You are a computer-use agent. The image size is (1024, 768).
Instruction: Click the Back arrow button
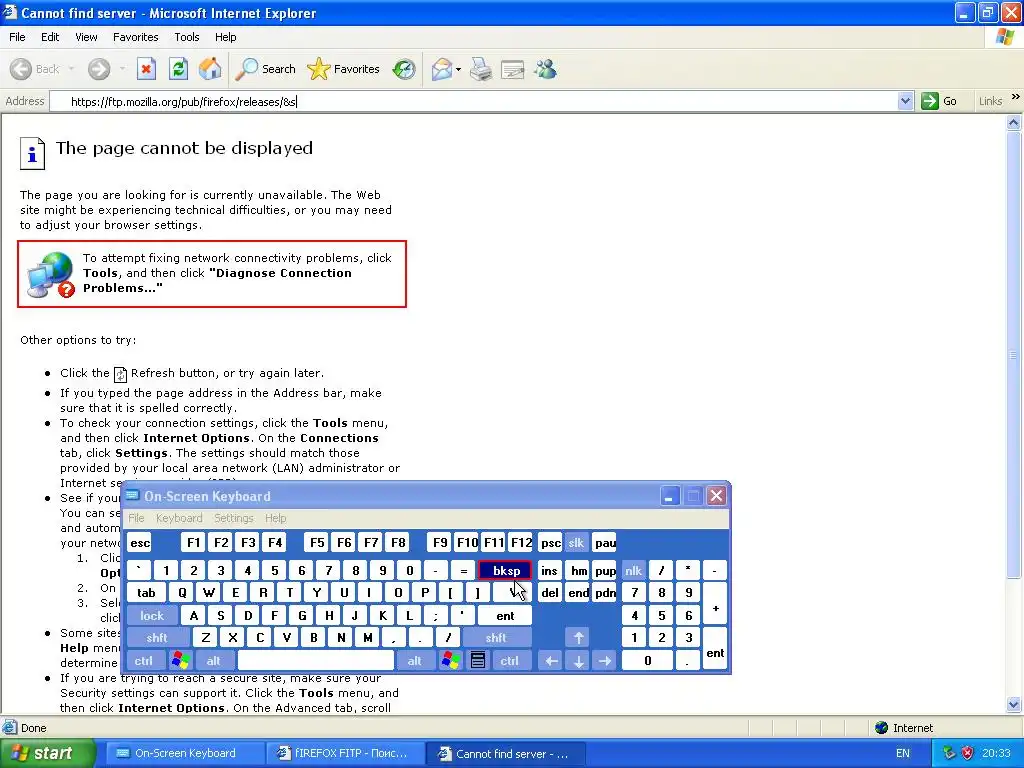(35, 69)
